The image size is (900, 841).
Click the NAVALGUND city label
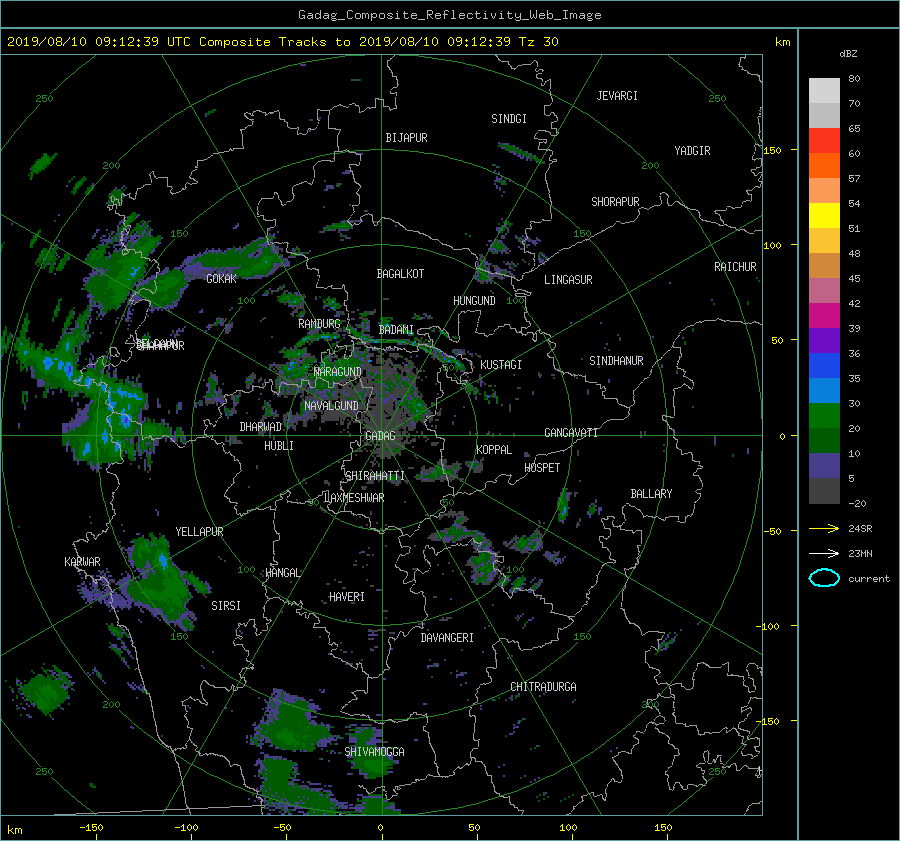click(331, 406)
